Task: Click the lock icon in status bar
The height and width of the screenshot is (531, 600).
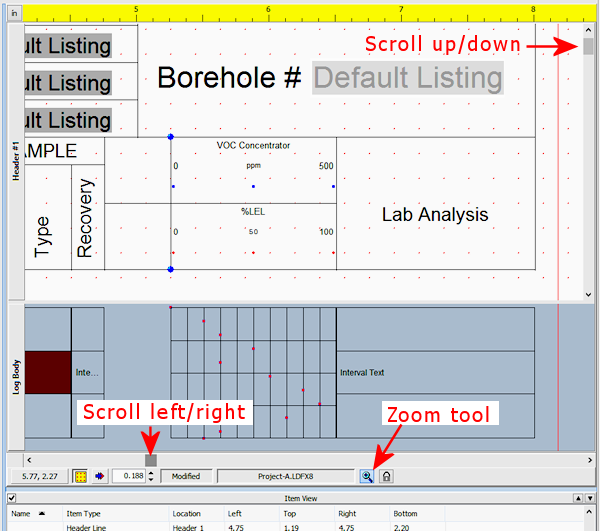Action: [x=386, y=477]
